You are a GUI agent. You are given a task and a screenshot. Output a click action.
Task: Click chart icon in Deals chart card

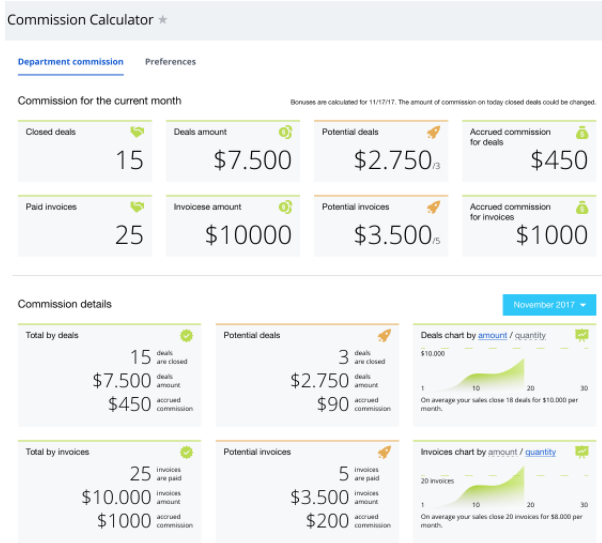tap(582, 335)
